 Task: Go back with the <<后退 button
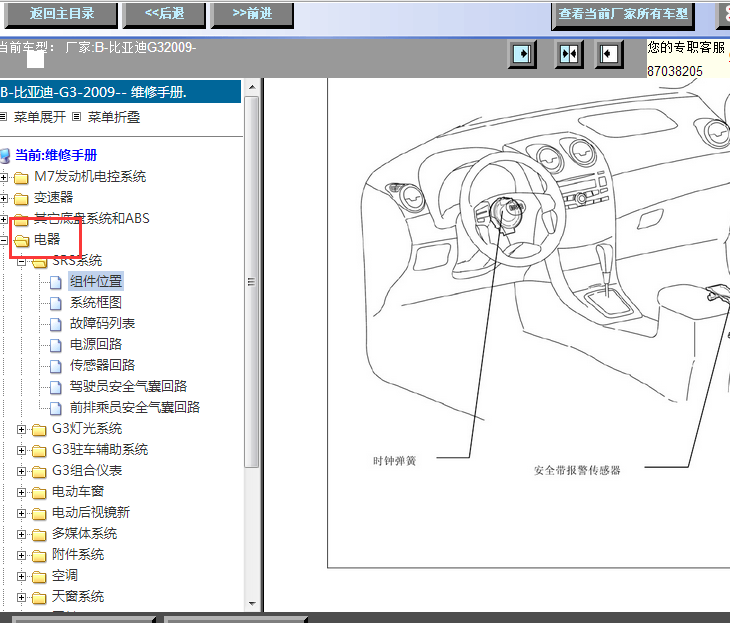click(164, 14)
